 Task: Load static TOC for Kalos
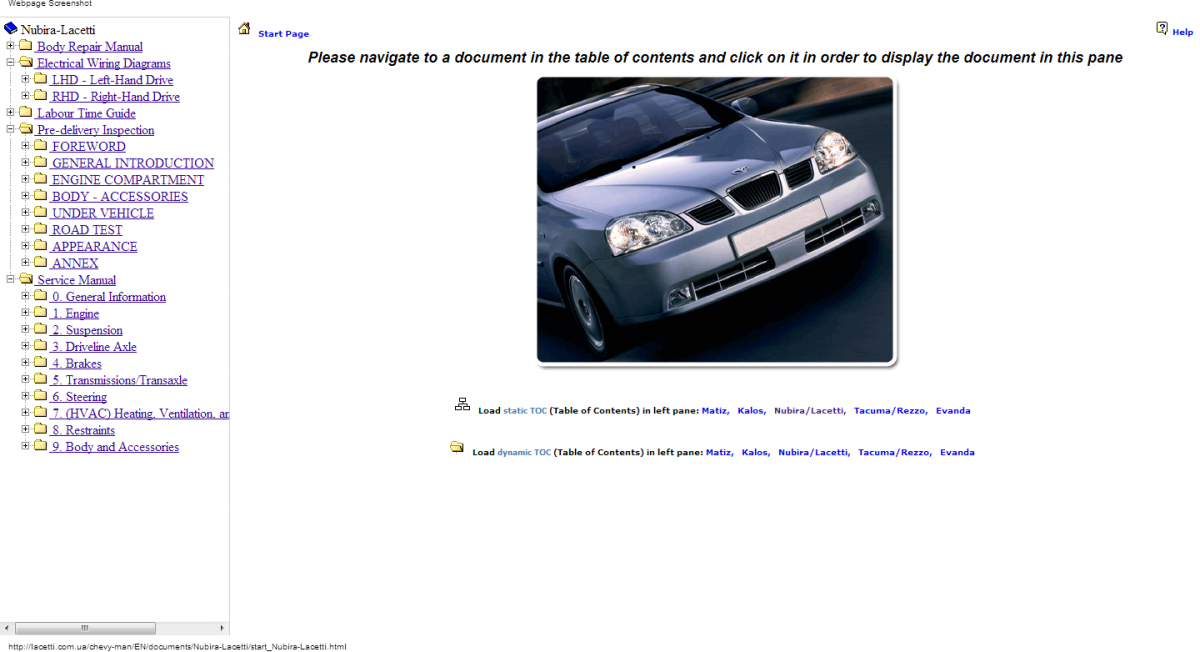pyautogui.click(x=751, y=411)
